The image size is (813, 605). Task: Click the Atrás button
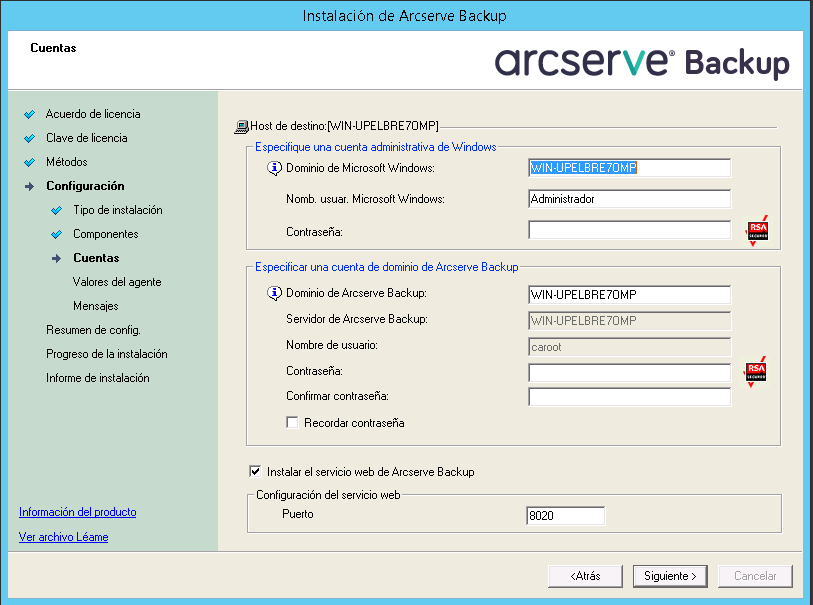(584, 576)
